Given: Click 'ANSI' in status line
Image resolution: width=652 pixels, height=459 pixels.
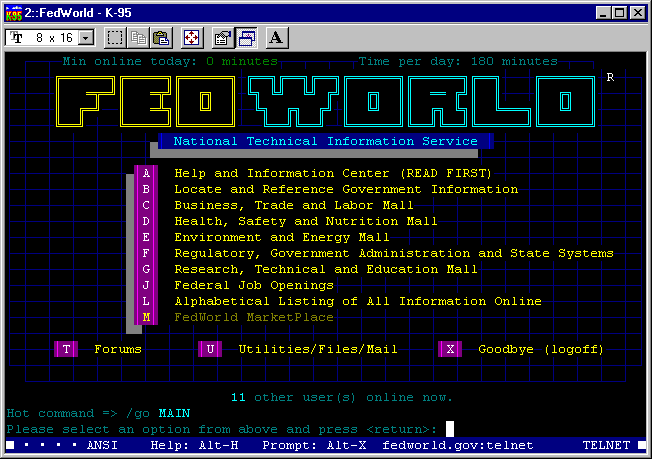Looking at the screenshot, I should pyautogui.click(x=102, y=445).
